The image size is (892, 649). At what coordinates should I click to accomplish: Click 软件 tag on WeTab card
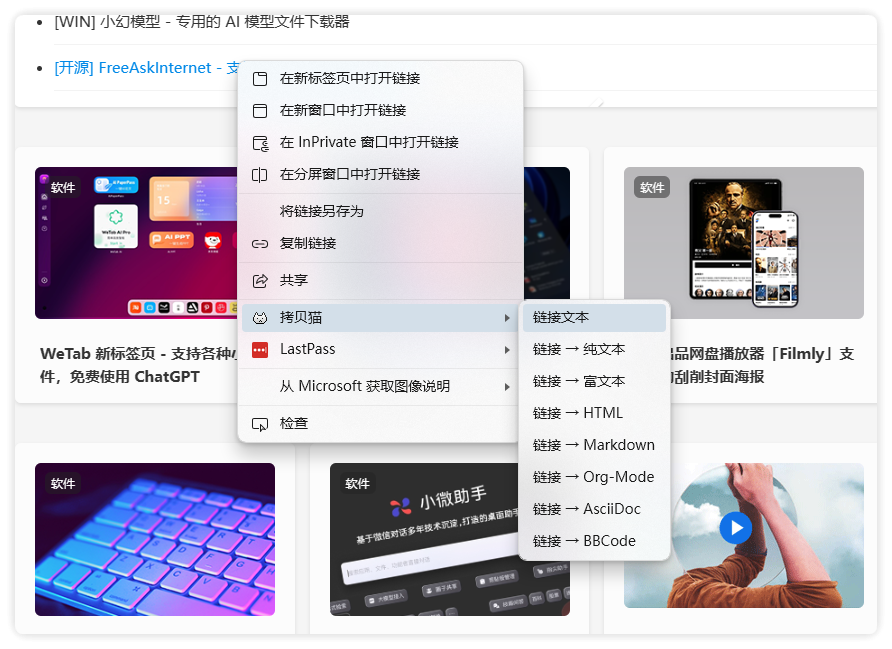[63, 188]
